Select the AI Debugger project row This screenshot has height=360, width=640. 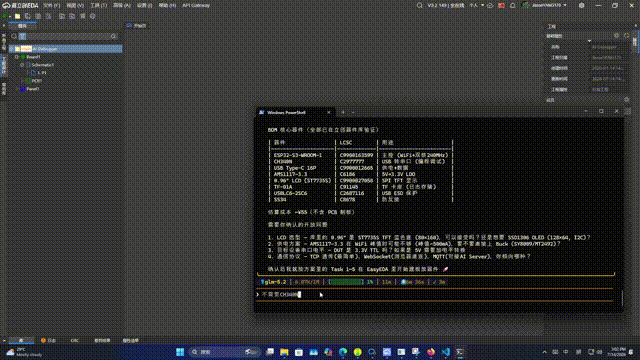point(66,49)
